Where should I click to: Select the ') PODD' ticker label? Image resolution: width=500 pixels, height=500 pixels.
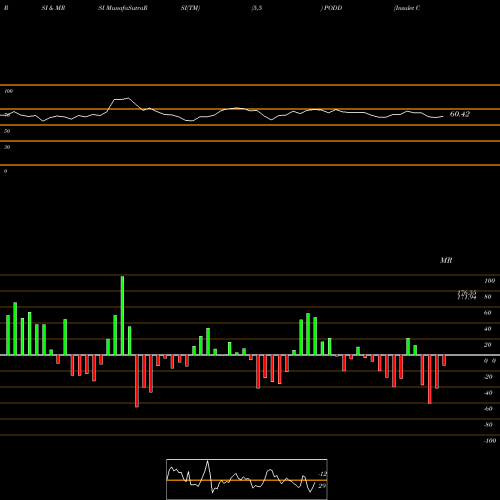click(x=331, y=8)
